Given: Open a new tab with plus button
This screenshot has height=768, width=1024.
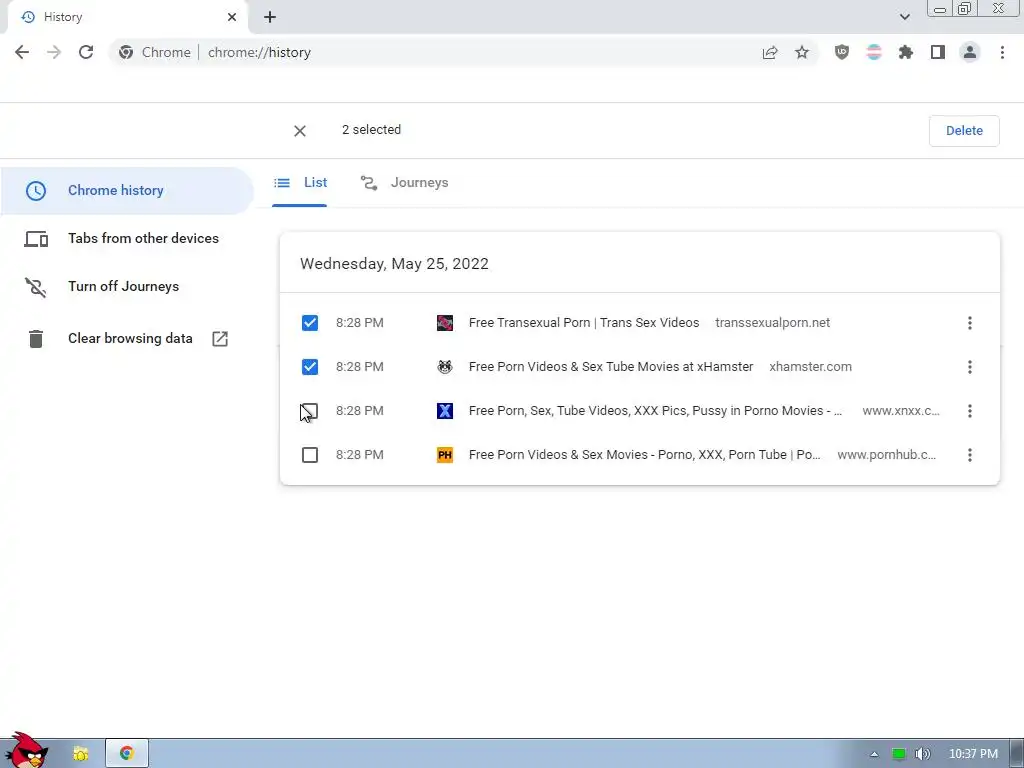Looking at the screenshot, I should coord(270,17).
